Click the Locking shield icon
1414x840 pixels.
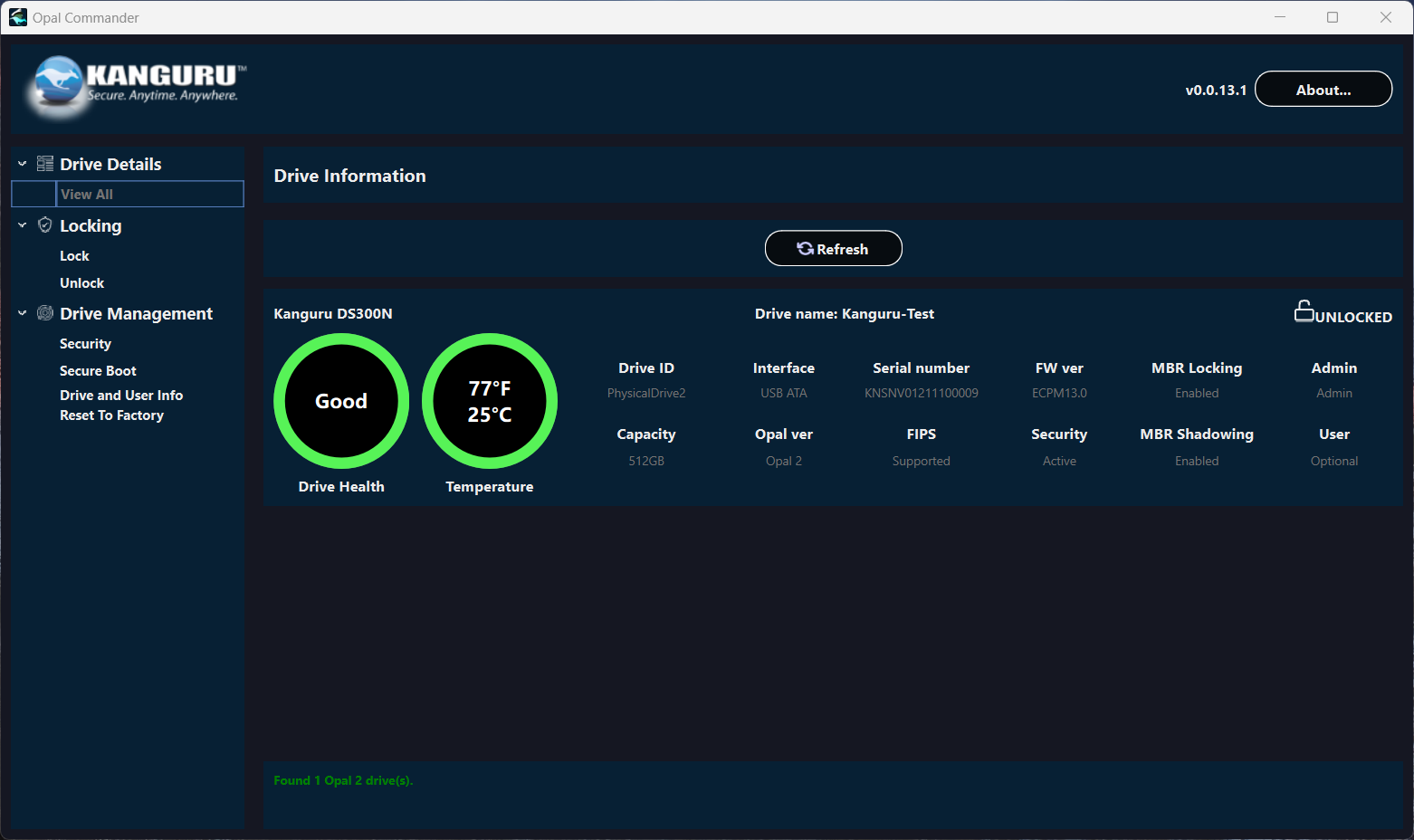(45, 224)
